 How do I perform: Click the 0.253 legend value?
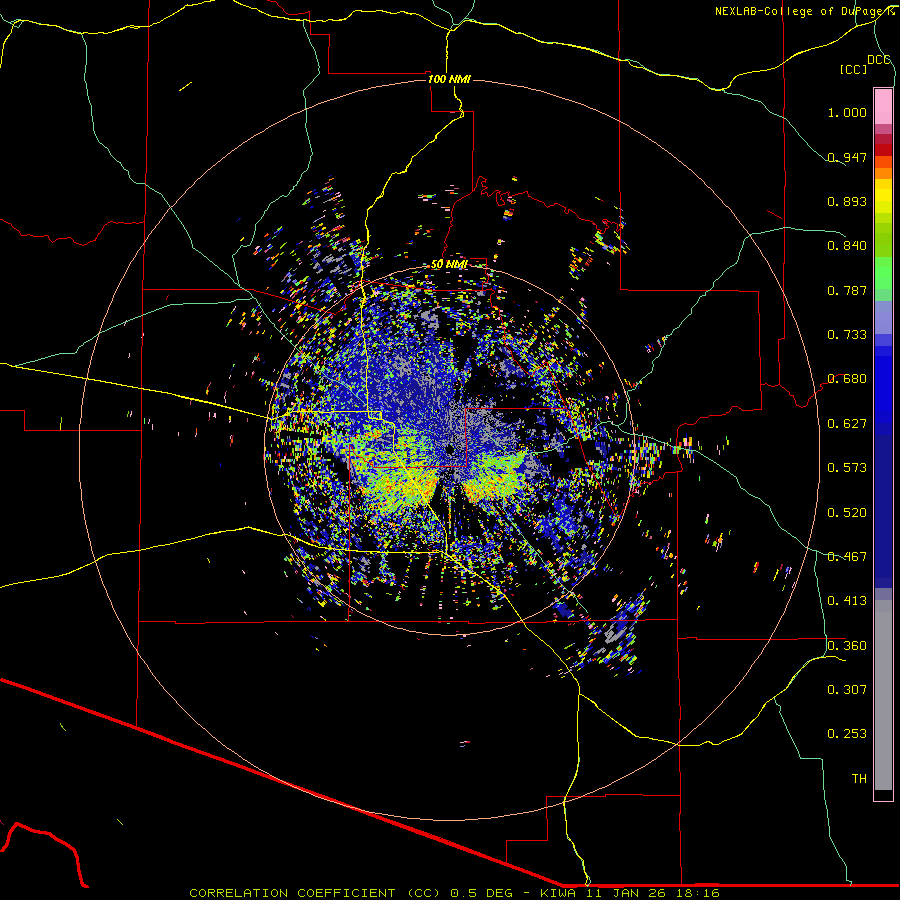847,734
